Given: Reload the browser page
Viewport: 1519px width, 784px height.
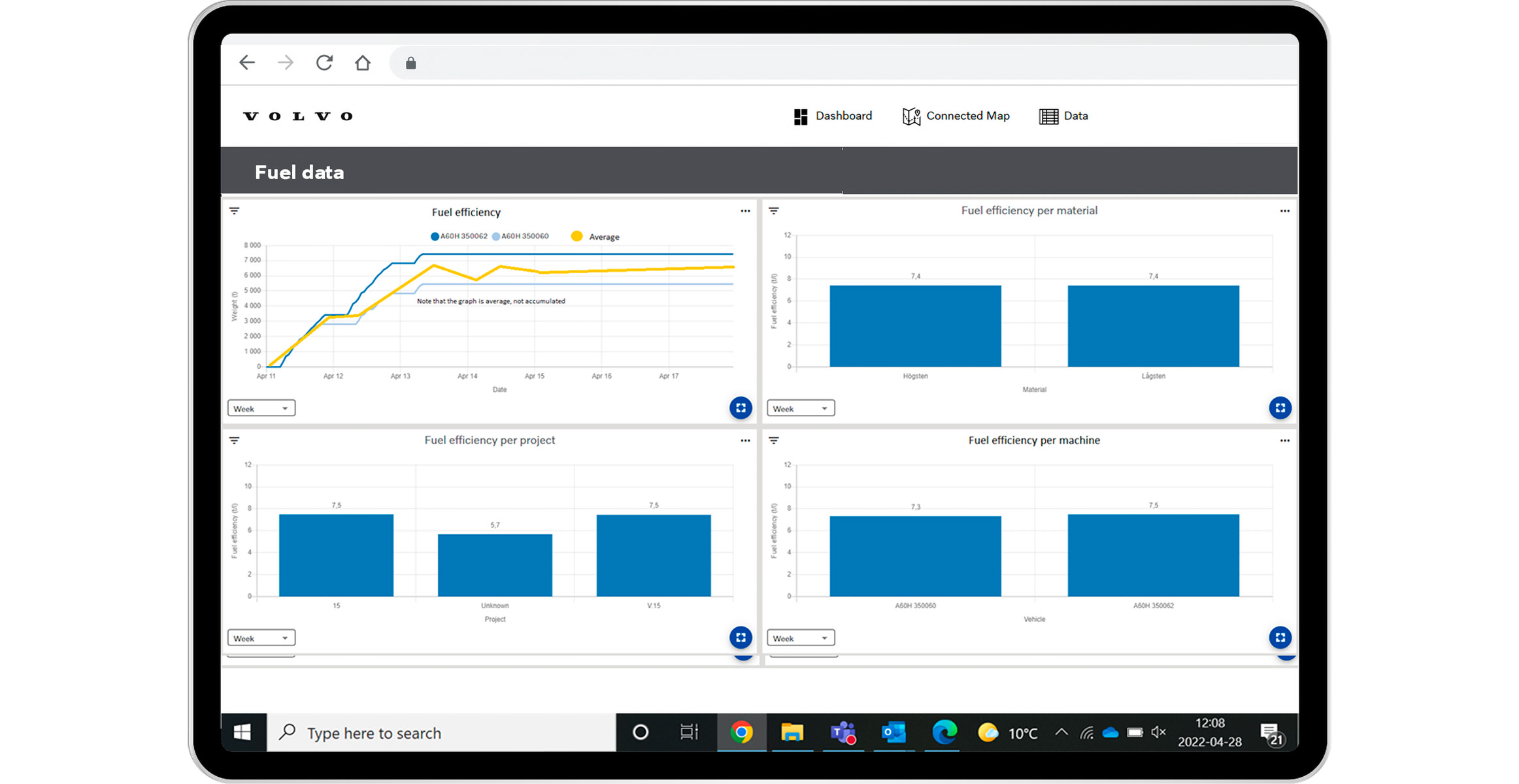Looking at the screenshot, I should coord(324,63).
